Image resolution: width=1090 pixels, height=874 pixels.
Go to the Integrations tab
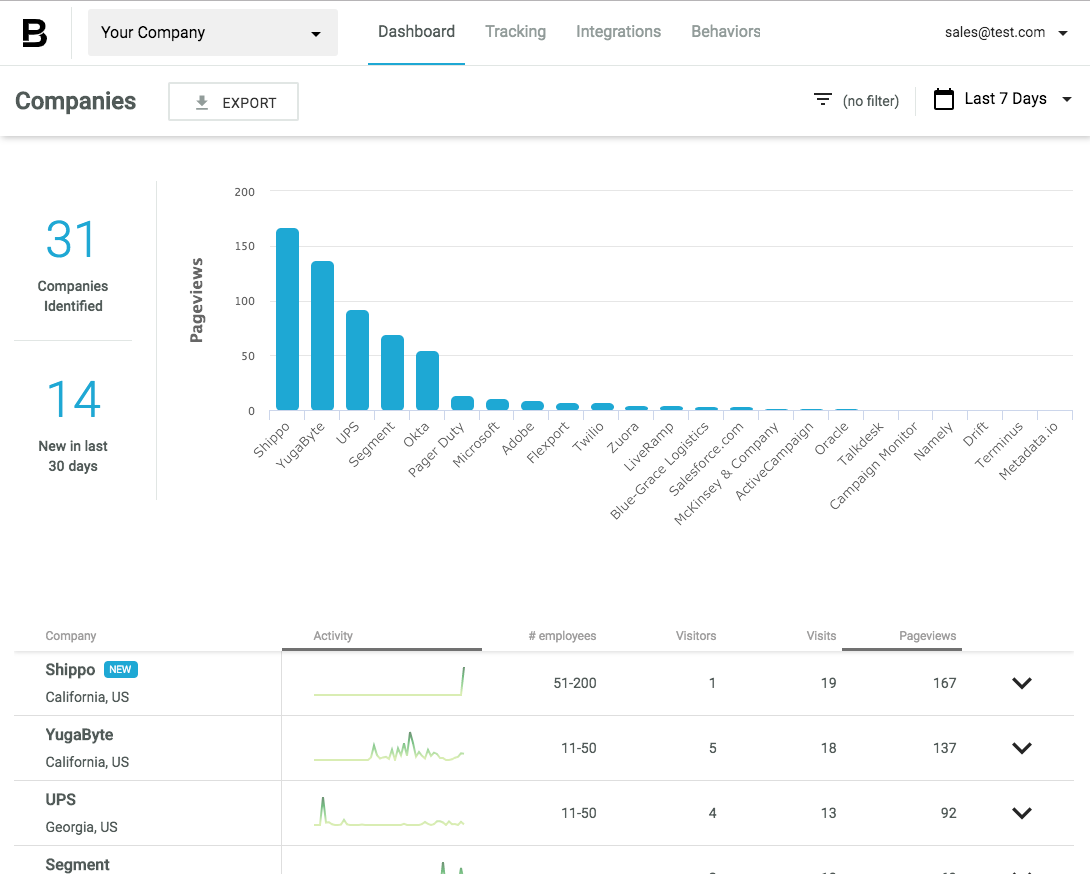tap(618, 32)
